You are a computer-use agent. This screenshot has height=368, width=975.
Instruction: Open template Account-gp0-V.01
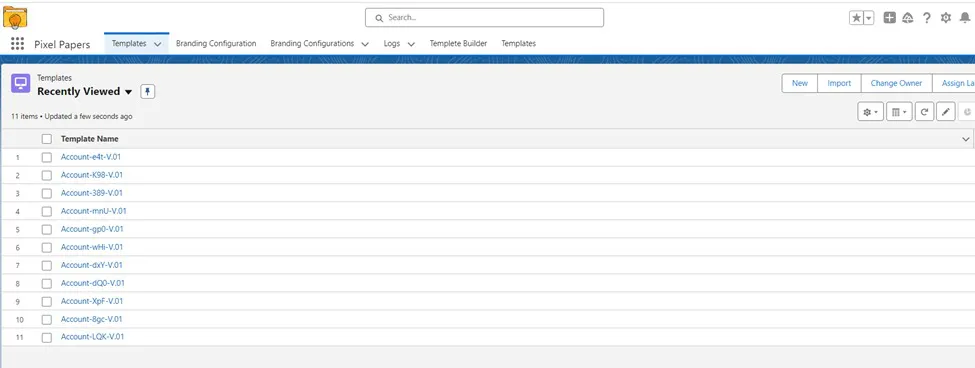pyautogui.click(x=92, y=229)
